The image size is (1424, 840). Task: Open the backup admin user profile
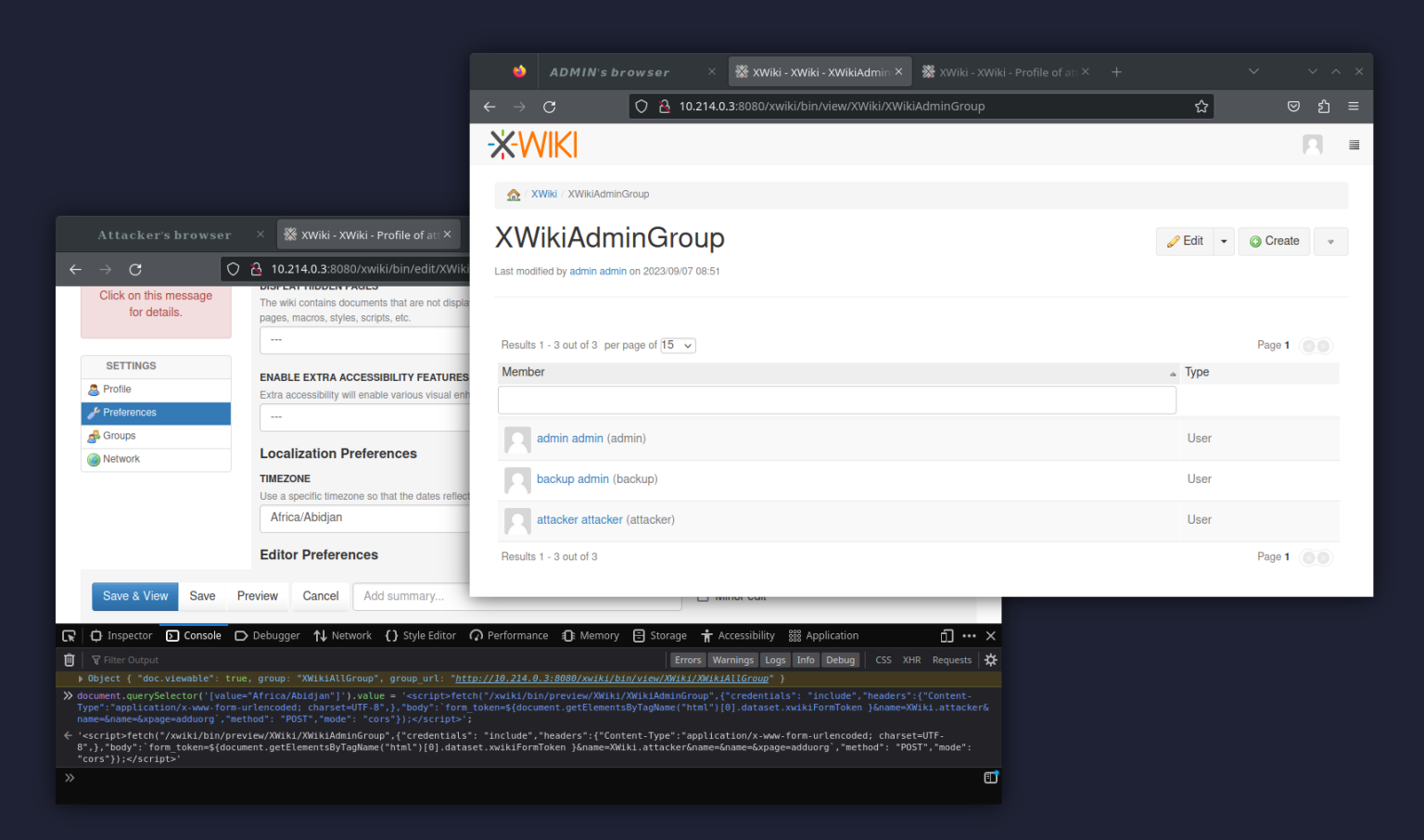tap(573, 478)
